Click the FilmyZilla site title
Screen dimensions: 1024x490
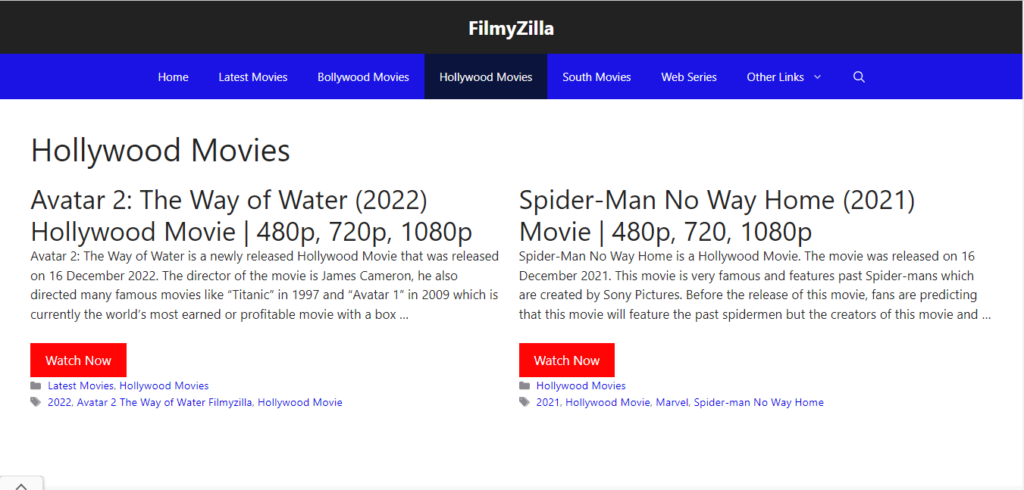(511, 28)
